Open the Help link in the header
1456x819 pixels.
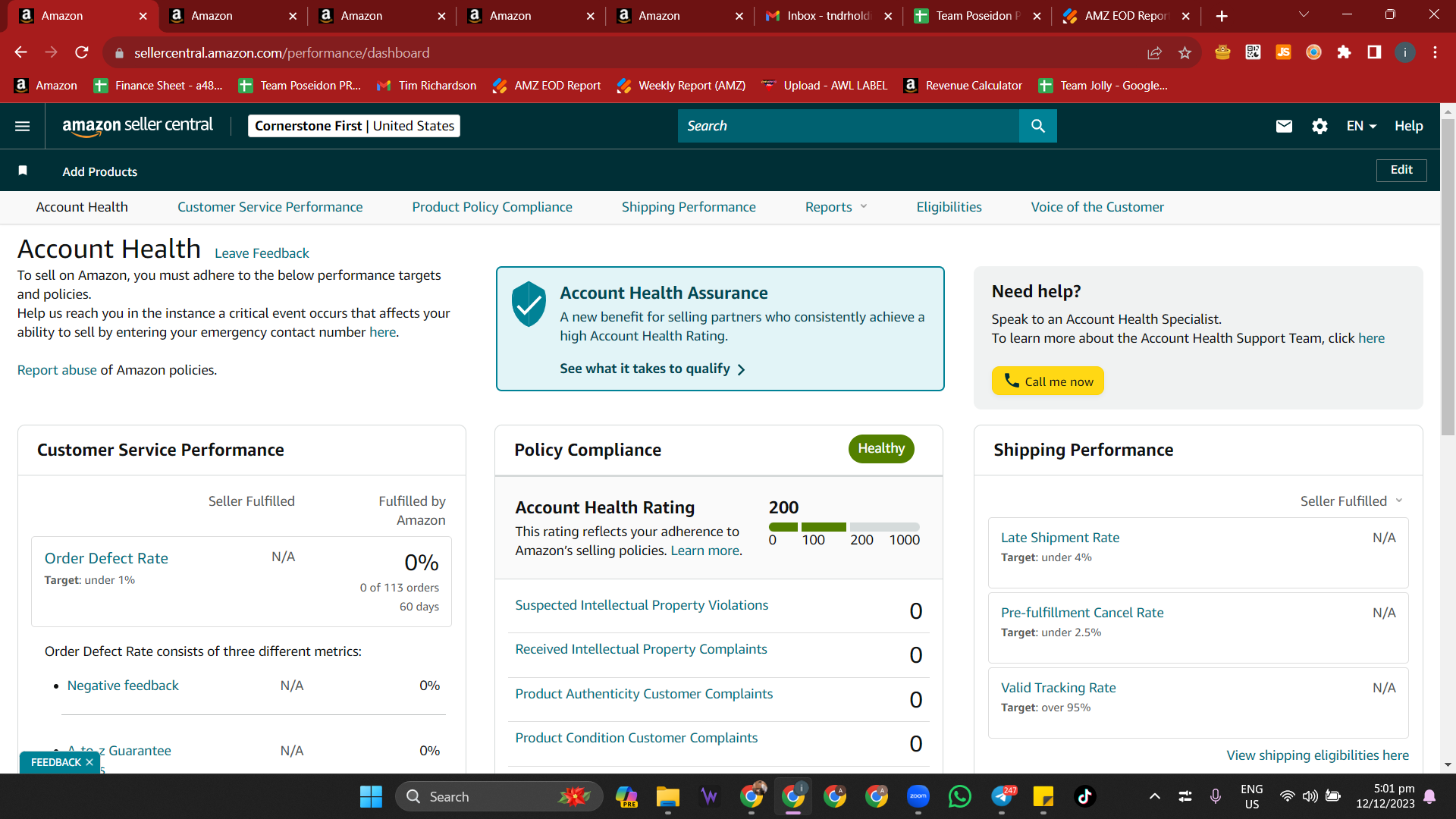tap(1408, 126)
